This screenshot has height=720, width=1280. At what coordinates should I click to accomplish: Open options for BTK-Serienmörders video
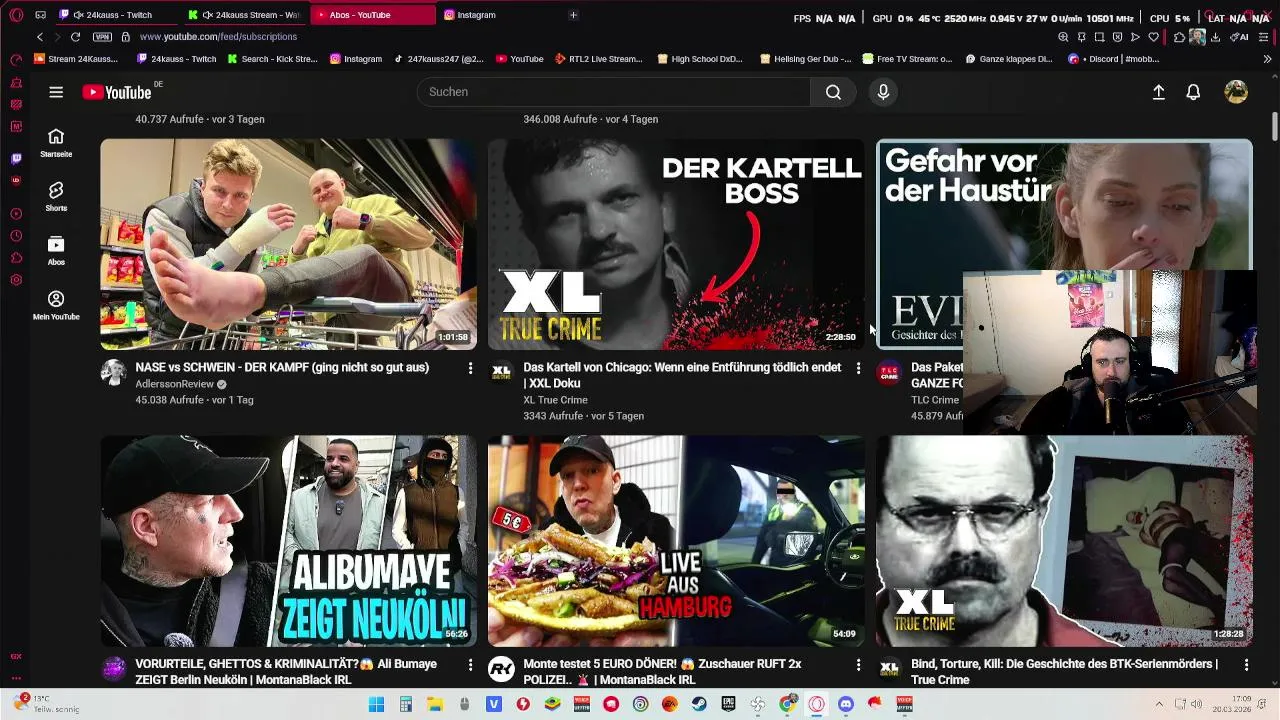1246,664
